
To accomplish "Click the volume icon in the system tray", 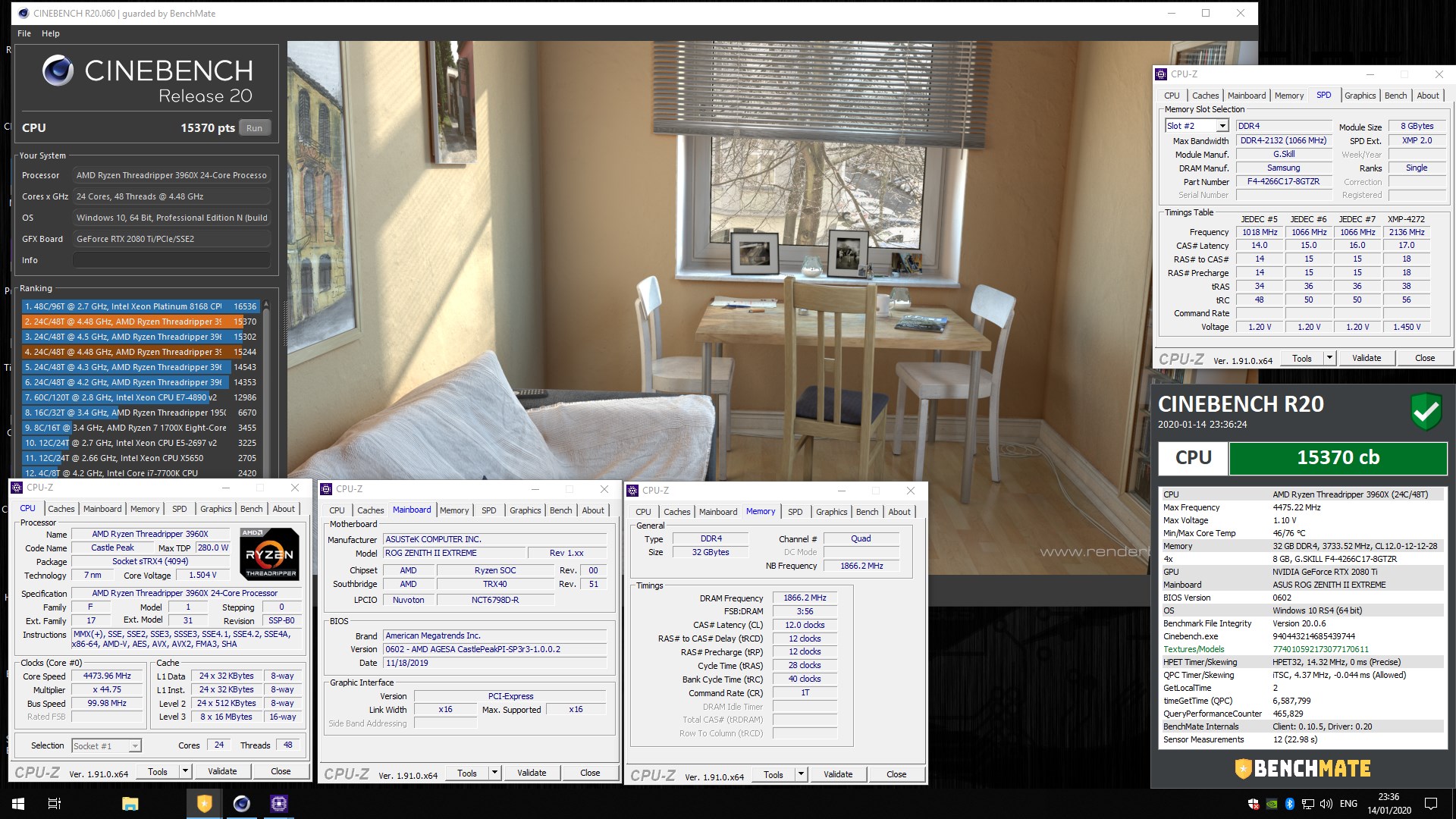I will pos(1326,804).
